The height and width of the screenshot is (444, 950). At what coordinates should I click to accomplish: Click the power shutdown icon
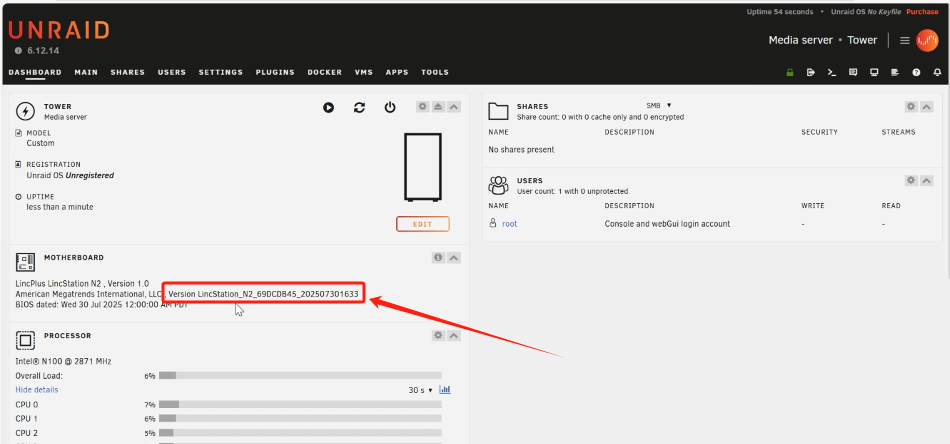click(x=390, y=107)
